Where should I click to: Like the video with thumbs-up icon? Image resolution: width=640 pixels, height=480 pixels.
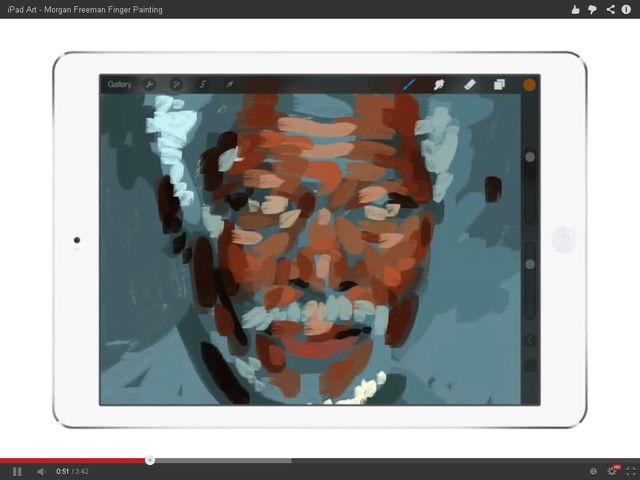(x=575, y=9)
